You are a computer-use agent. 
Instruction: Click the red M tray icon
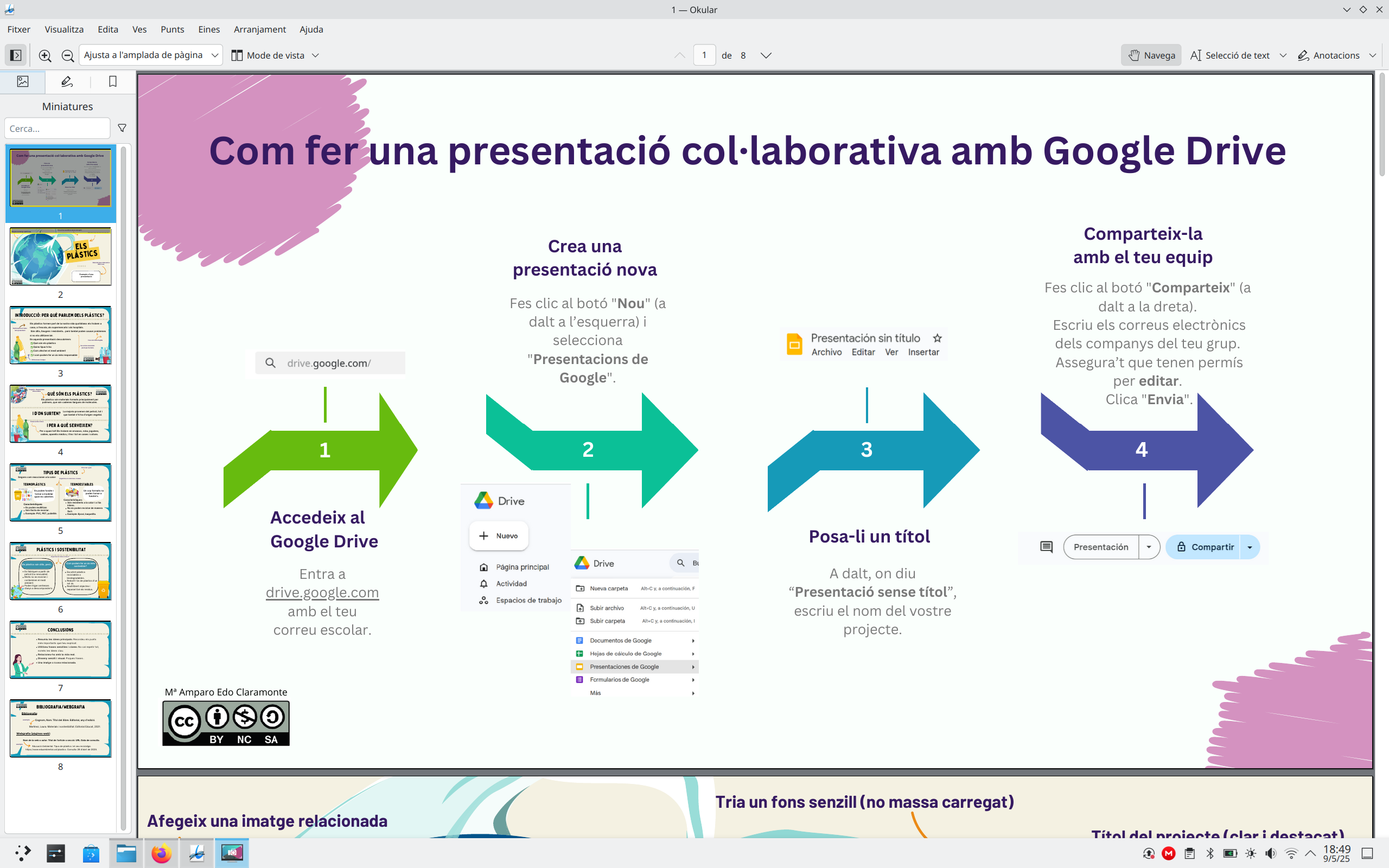coord(1169,854)
